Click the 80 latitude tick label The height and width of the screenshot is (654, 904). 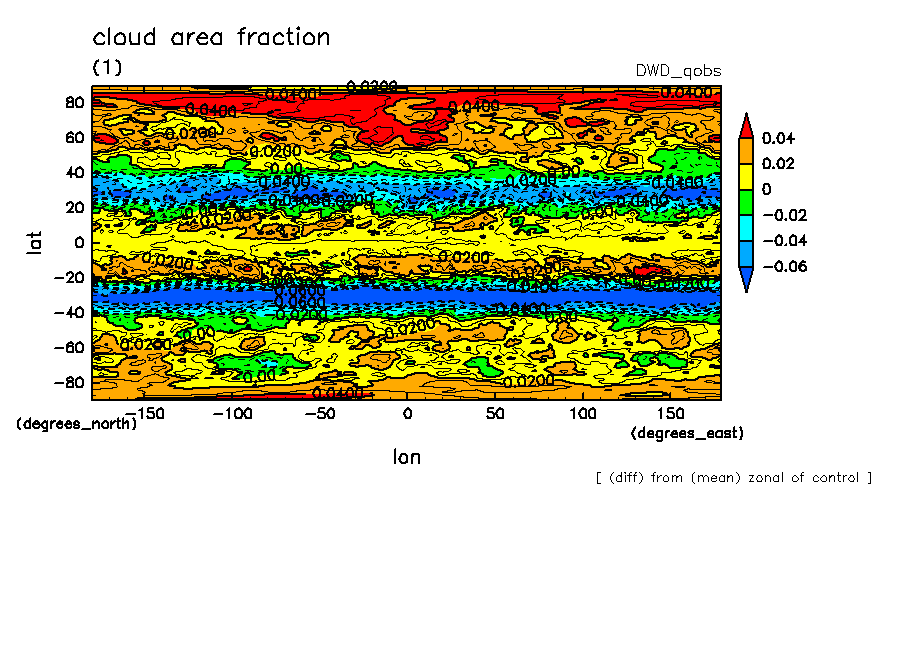(74, 102)
